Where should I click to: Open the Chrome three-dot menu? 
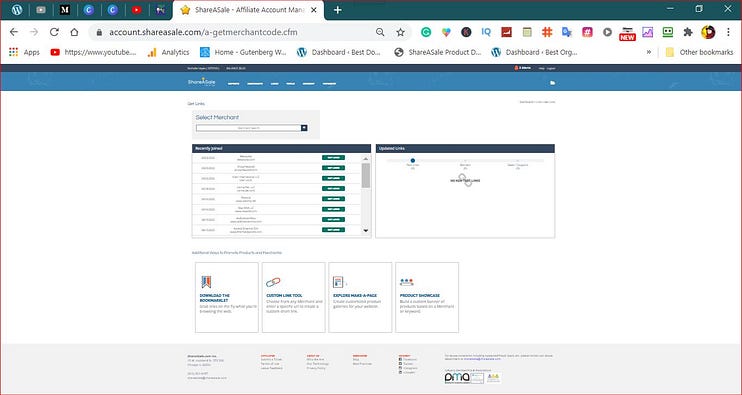pos(728,32)
